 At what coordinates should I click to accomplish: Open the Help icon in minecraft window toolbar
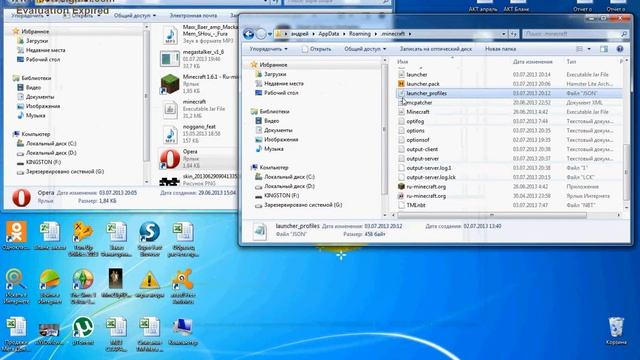[620, 49]
